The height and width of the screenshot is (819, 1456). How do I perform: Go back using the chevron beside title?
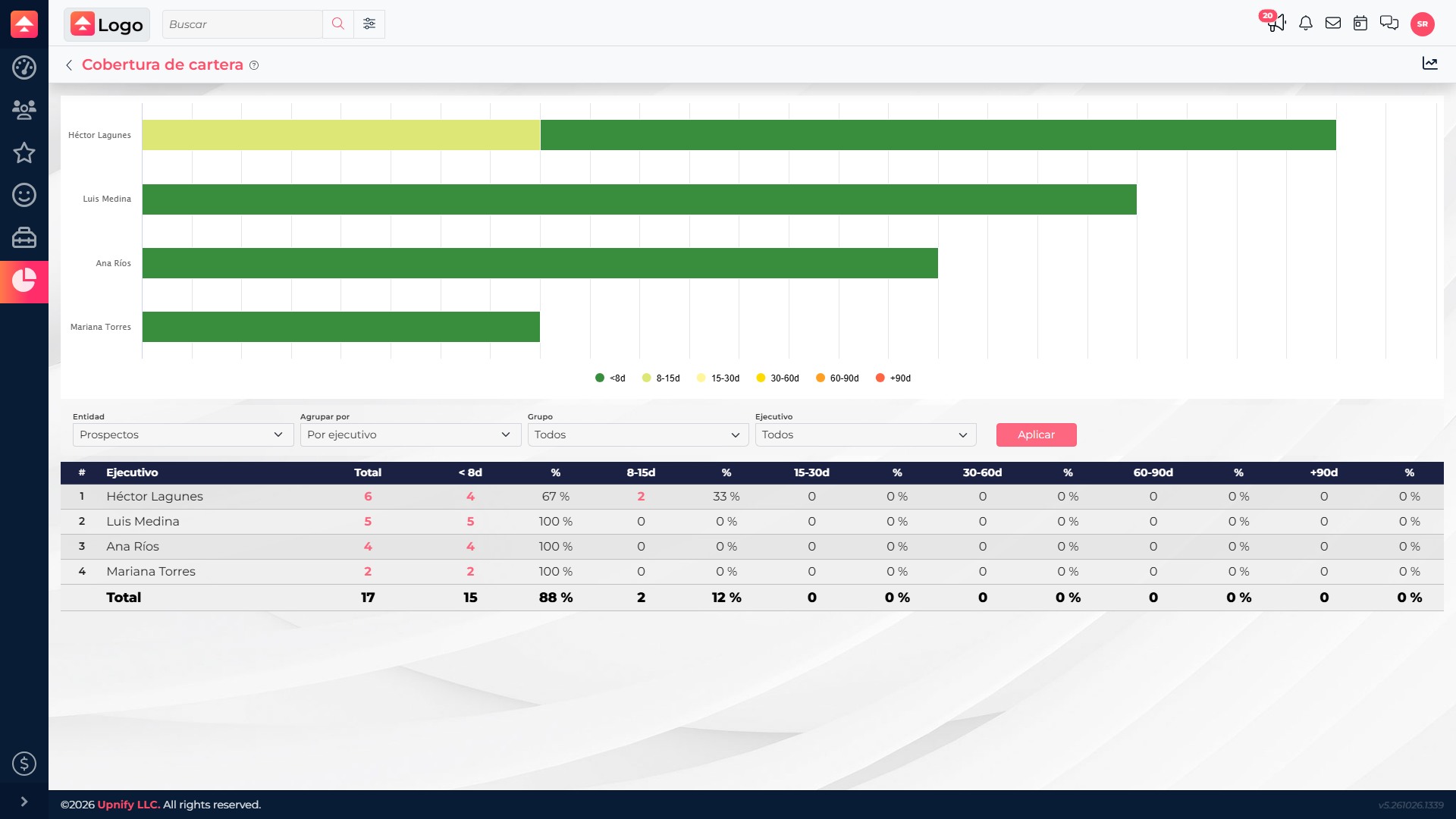[69, 65]
